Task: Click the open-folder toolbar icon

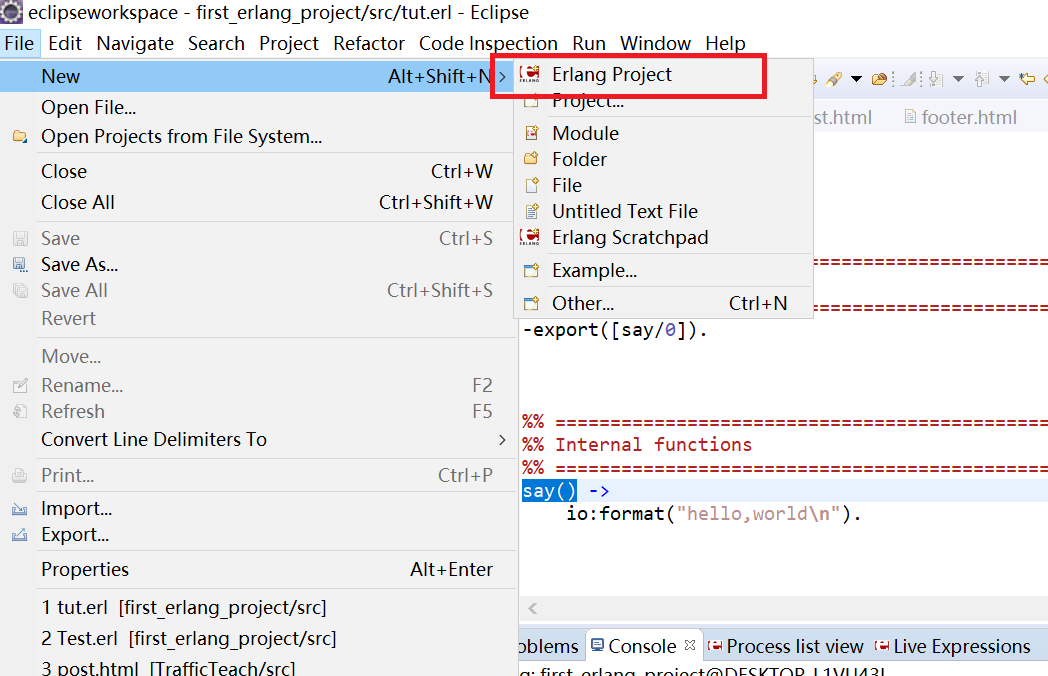Action: 880,80
